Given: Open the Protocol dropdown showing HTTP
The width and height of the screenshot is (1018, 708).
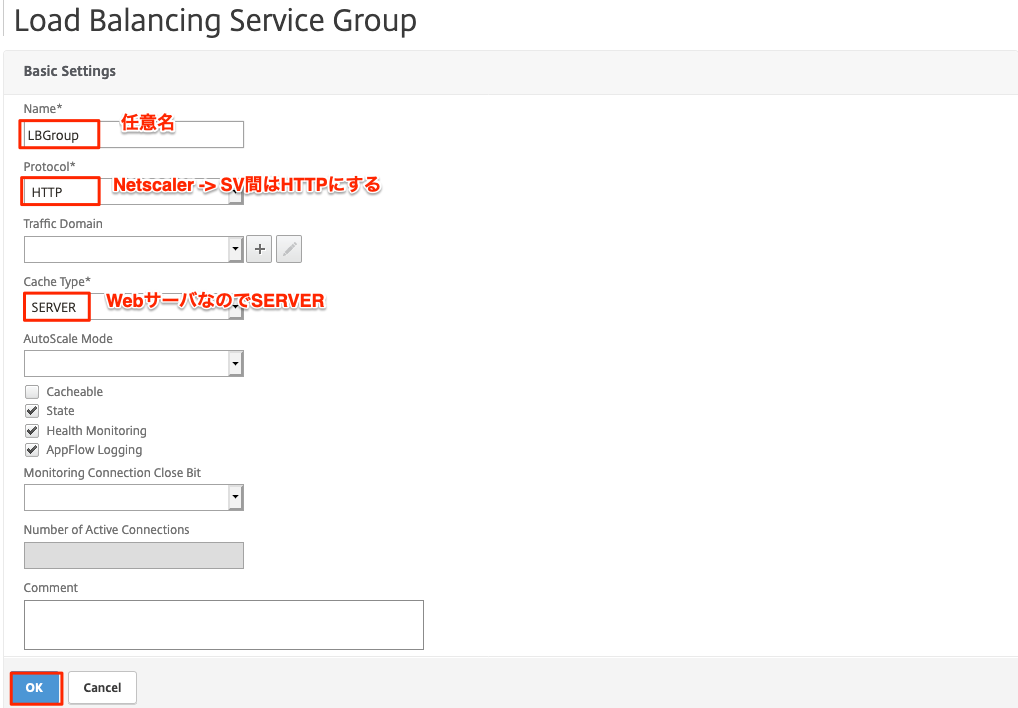Looking at the screenshot, I should pyautogui.click(x=235, y=191).
